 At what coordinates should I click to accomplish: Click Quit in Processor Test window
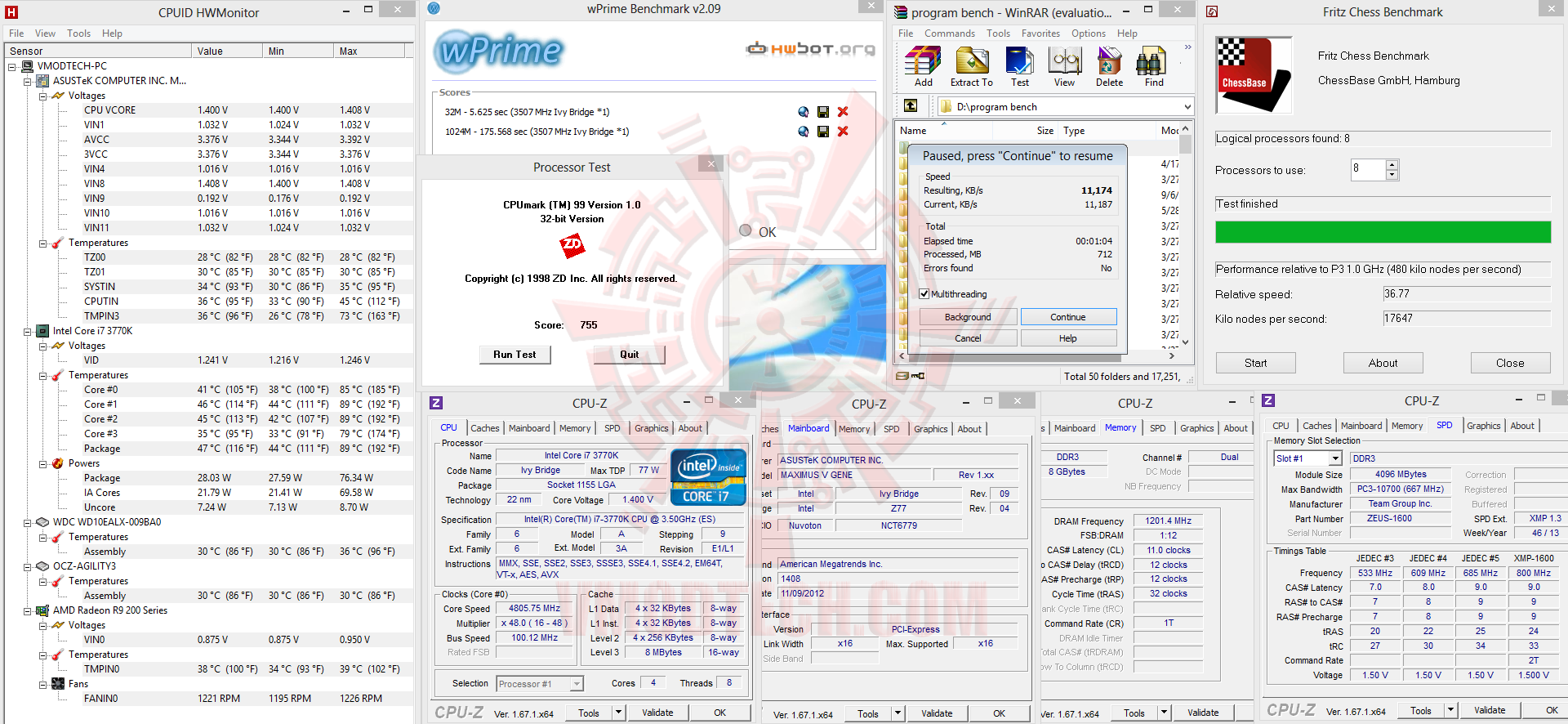(629, 355)
